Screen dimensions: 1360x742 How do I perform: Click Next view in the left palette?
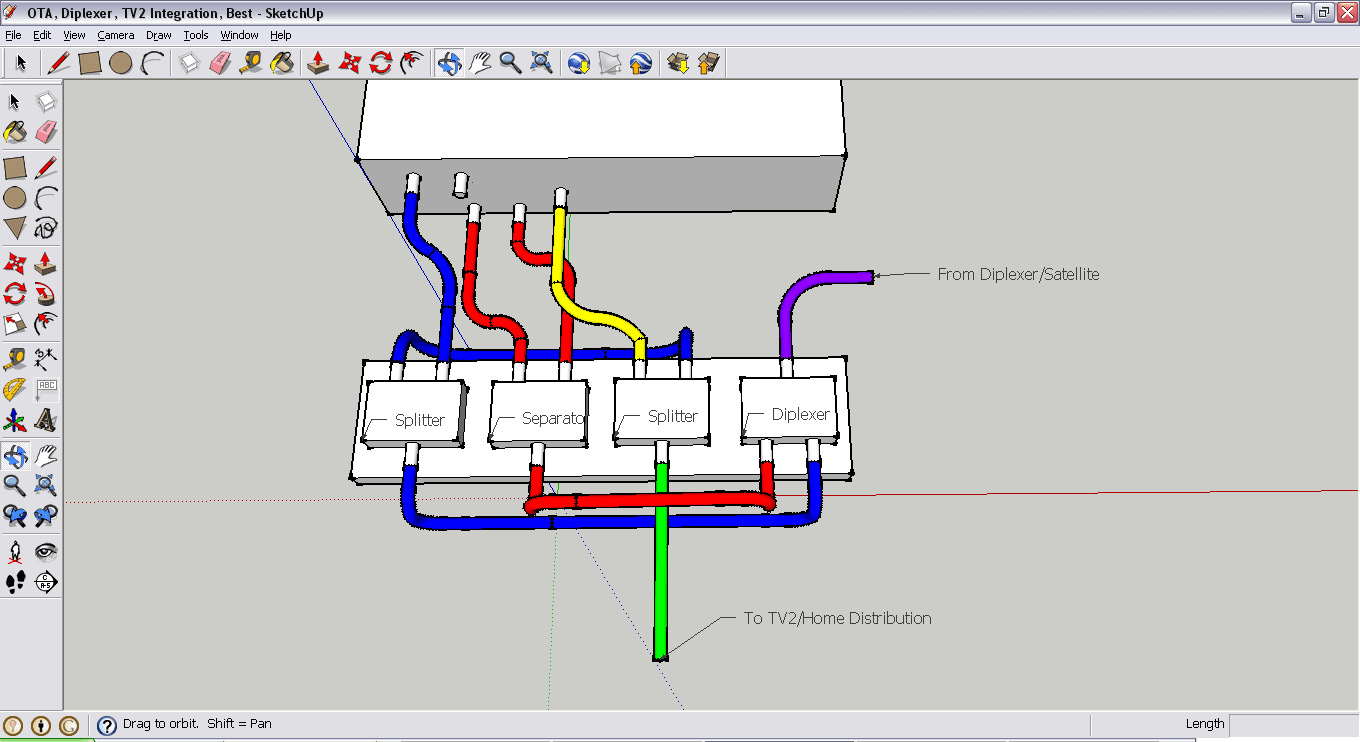(46, 517)
